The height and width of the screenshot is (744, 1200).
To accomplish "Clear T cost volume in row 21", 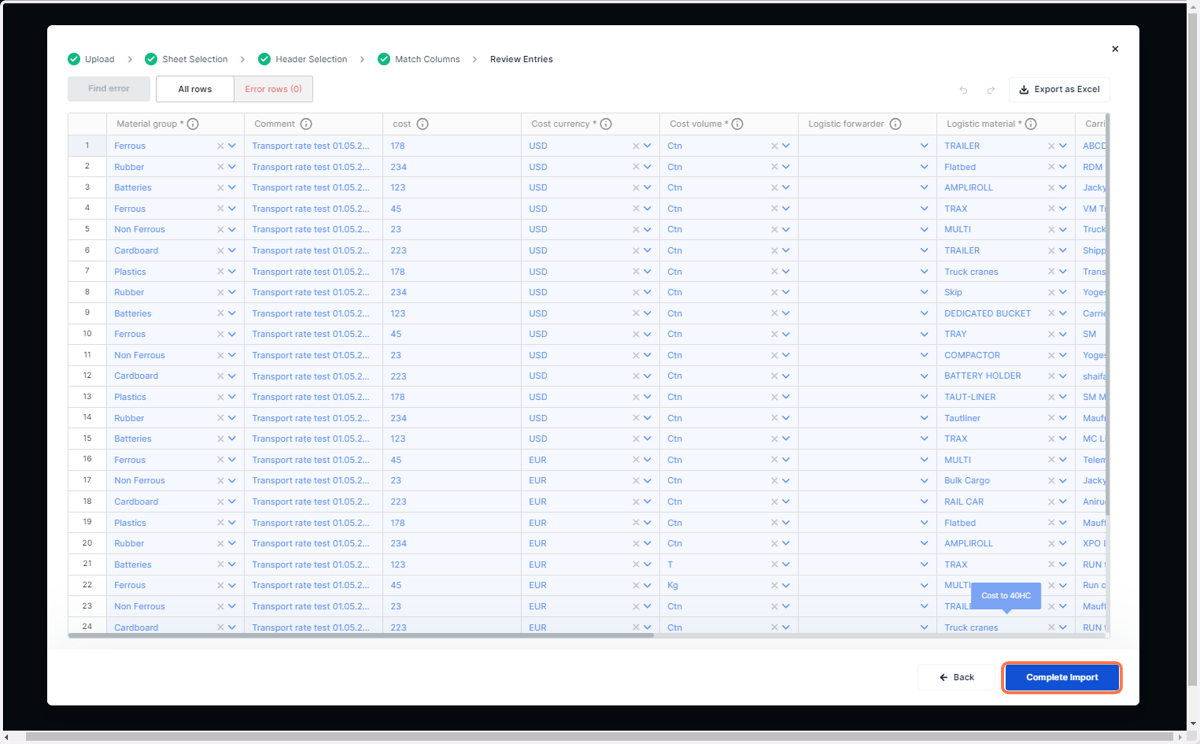I will pyautogui.click(x=774, y=565).
